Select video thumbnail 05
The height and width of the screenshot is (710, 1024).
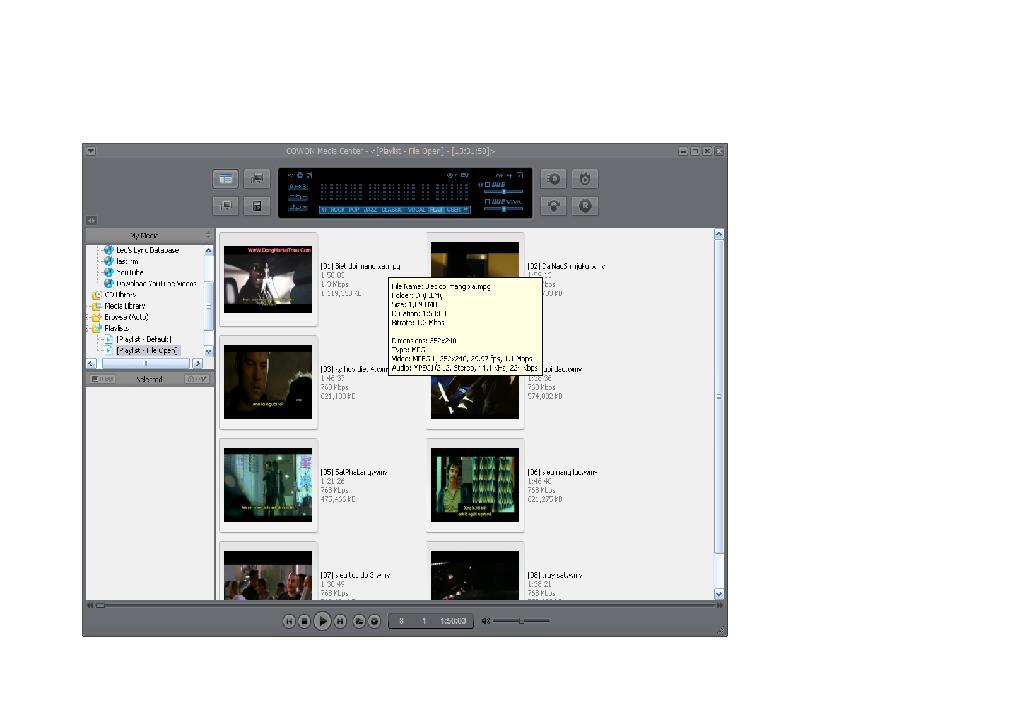268,485
